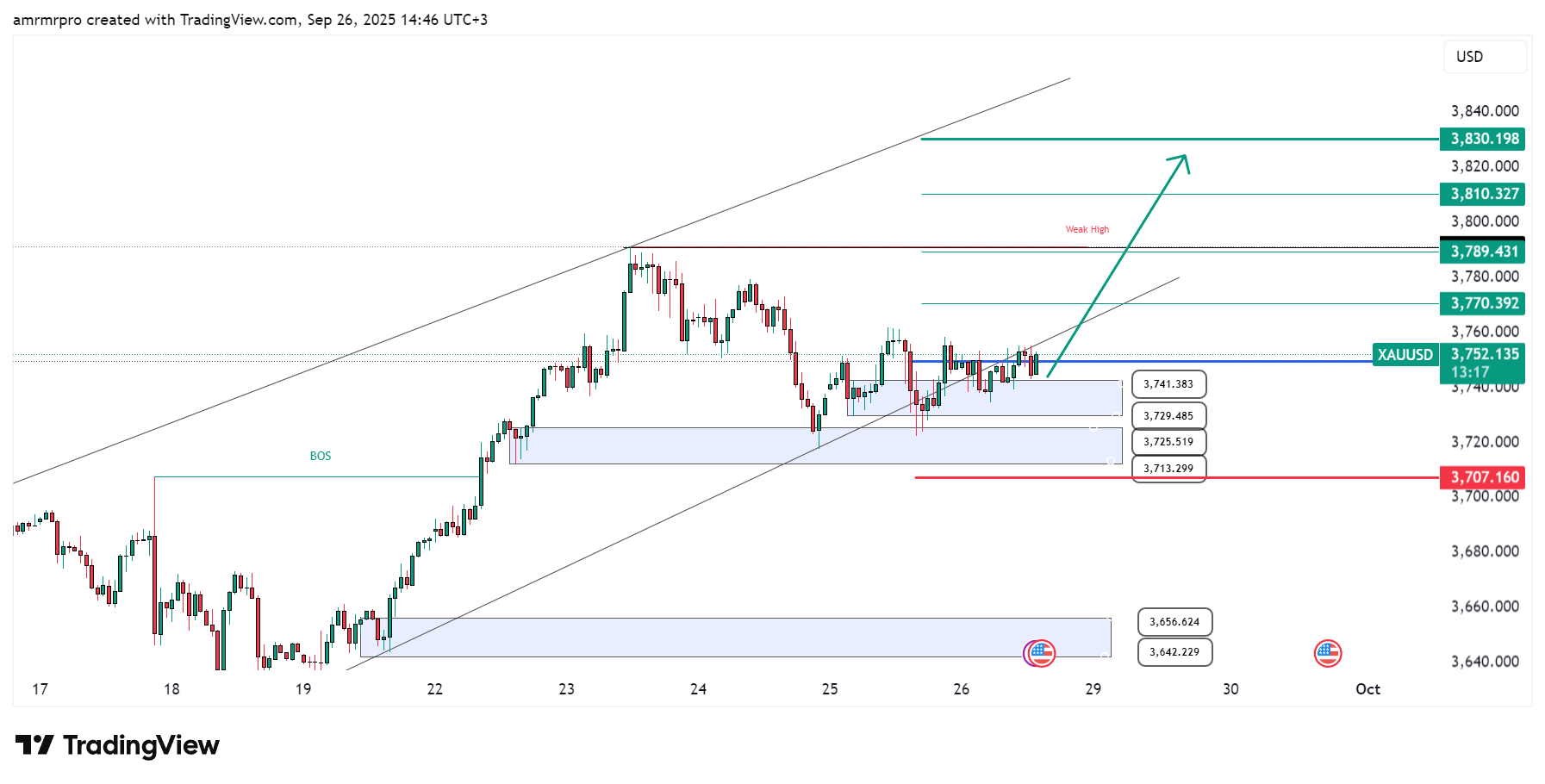Click the 3,642.229 demand zone label
Viewport: 1545px width, 784px height.
[x=1174, y=652]
